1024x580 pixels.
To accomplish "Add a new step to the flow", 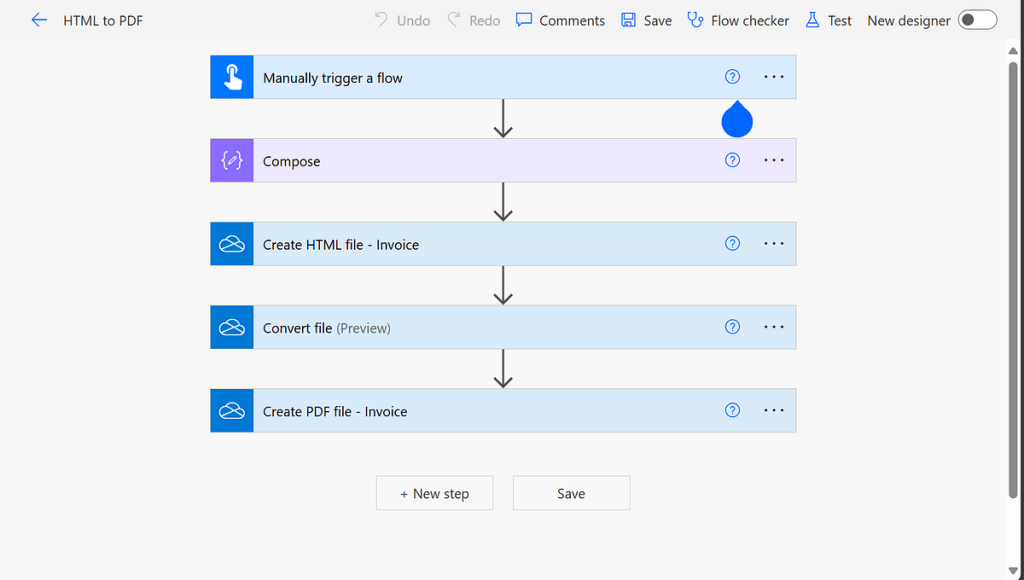I will click(x=434, y=493).
